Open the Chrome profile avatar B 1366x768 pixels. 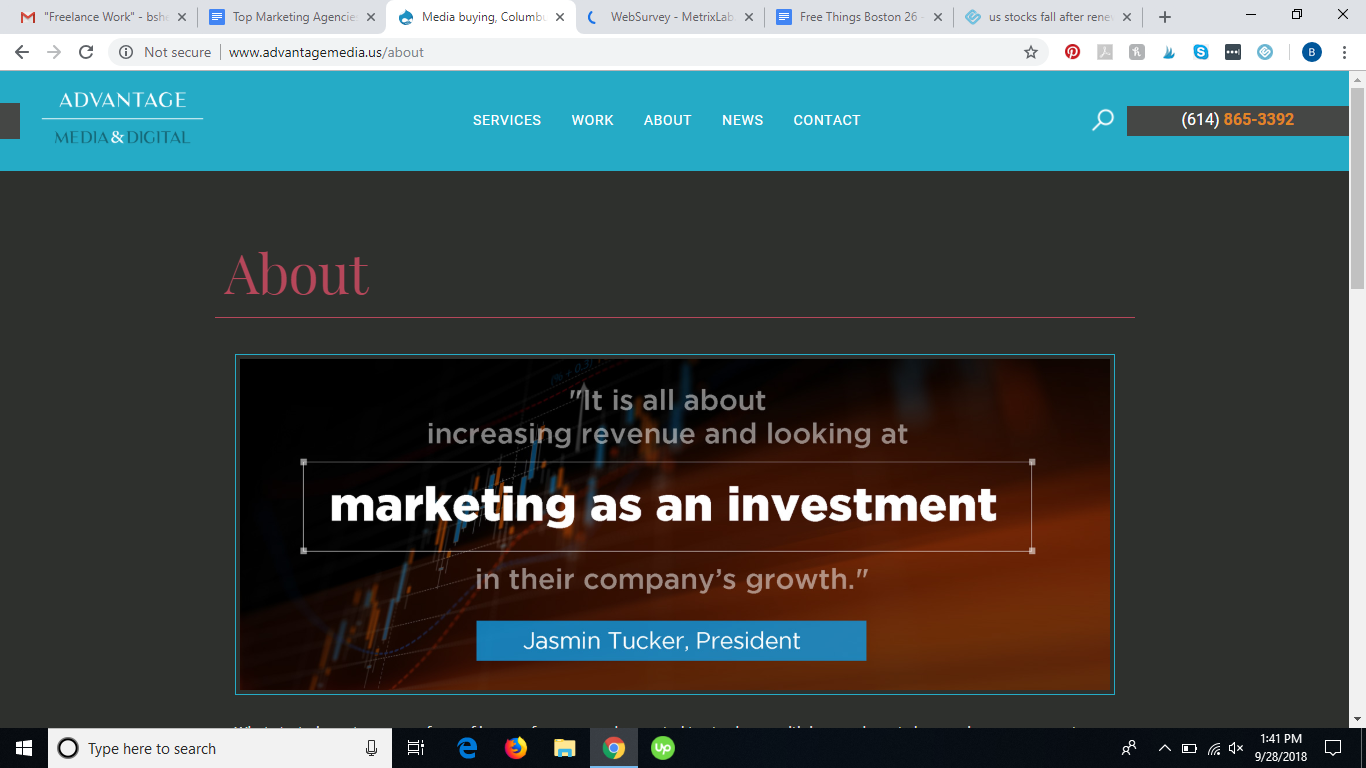click(x=1312, y=52)
